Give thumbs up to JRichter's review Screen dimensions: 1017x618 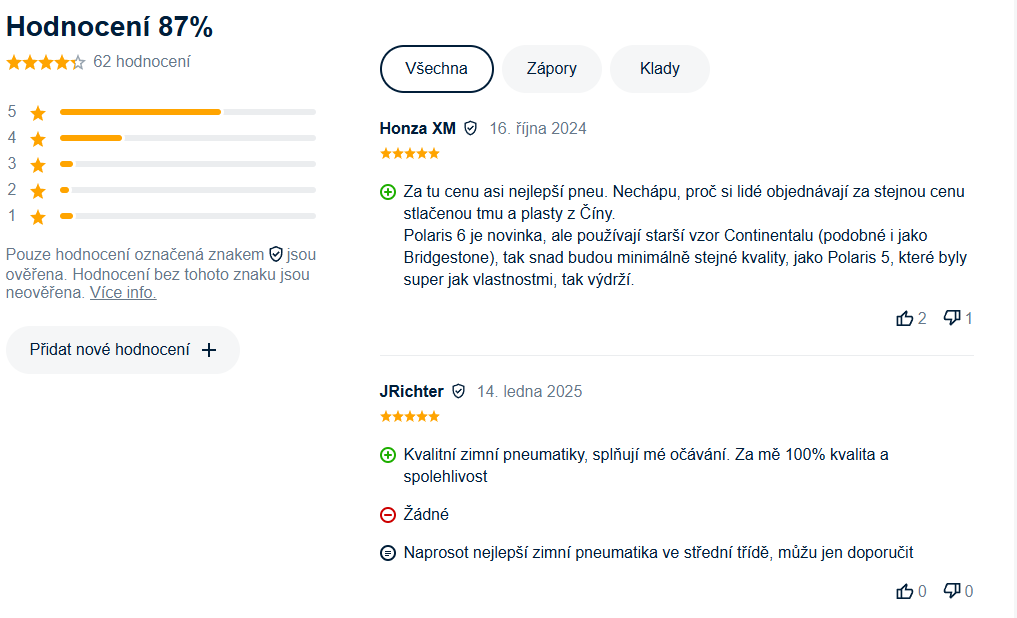point(904,591)
